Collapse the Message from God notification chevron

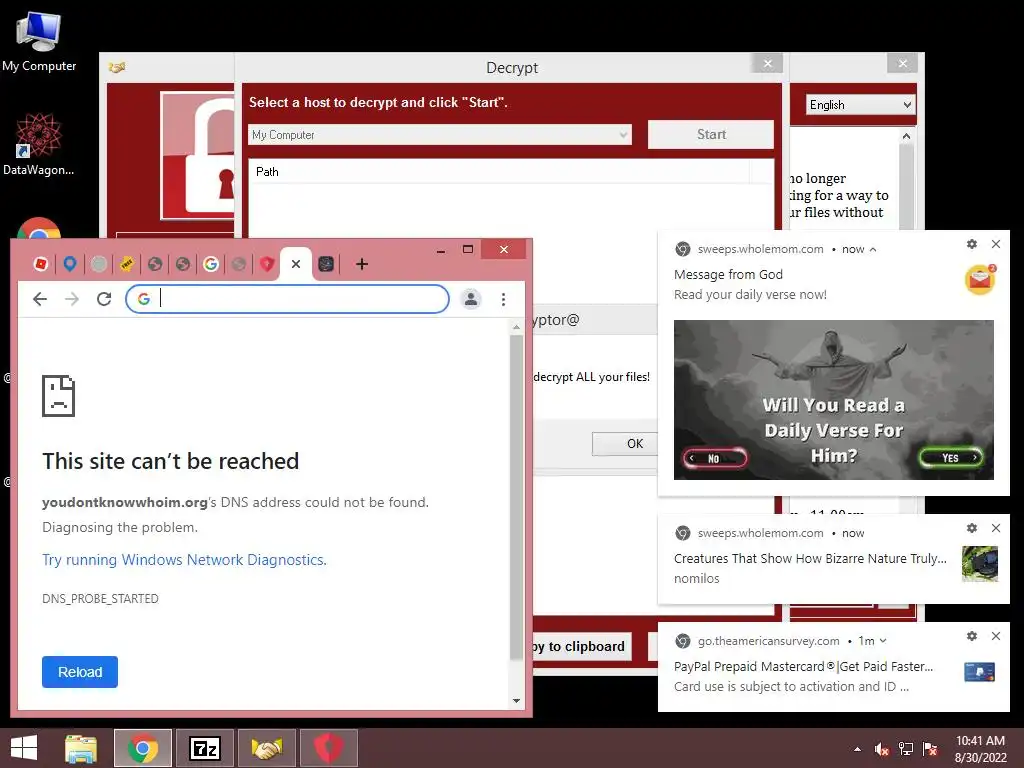click(873, 249)
